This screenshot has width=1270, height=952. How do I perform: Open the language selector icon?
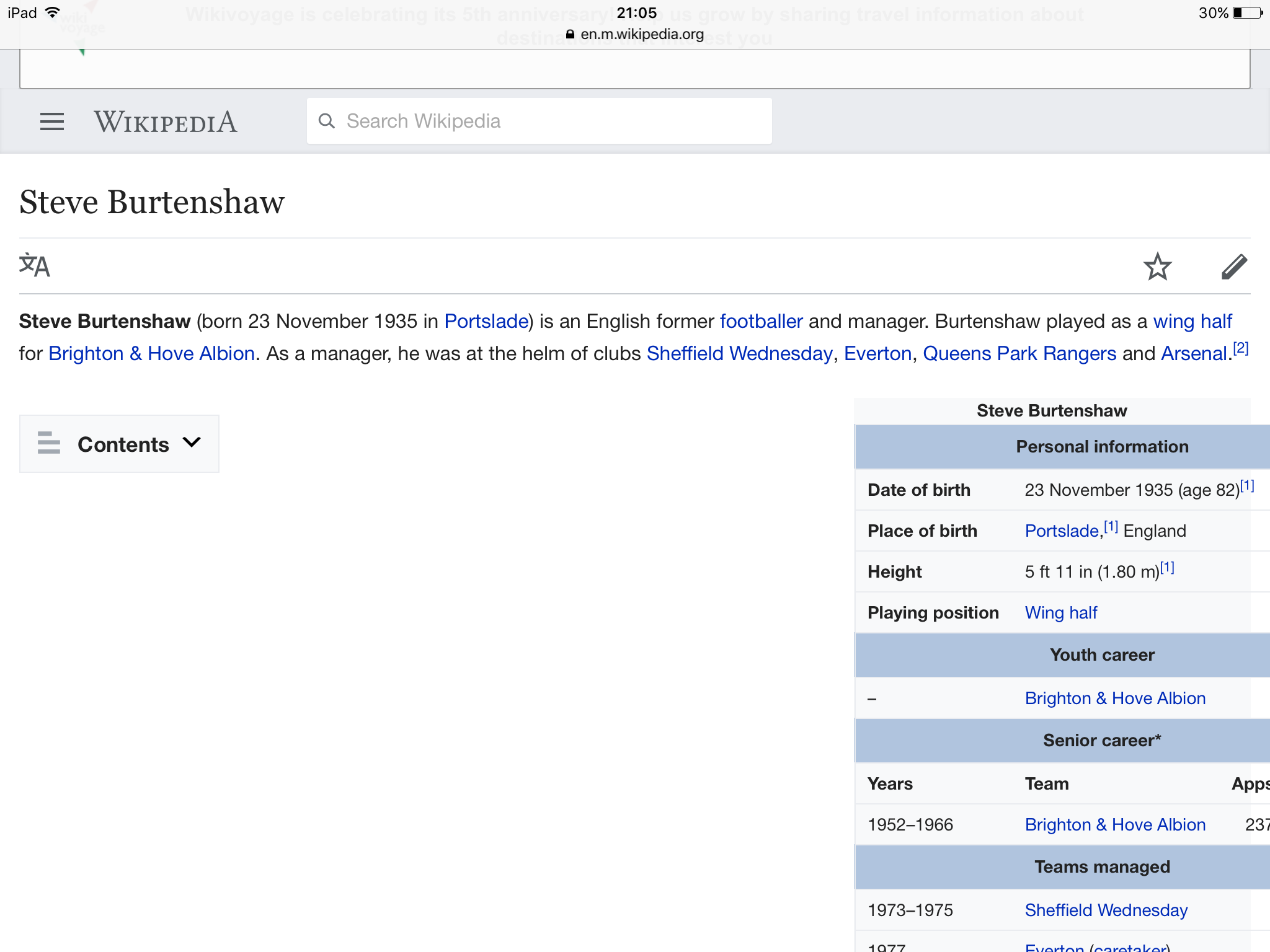[x=35, y=266]
